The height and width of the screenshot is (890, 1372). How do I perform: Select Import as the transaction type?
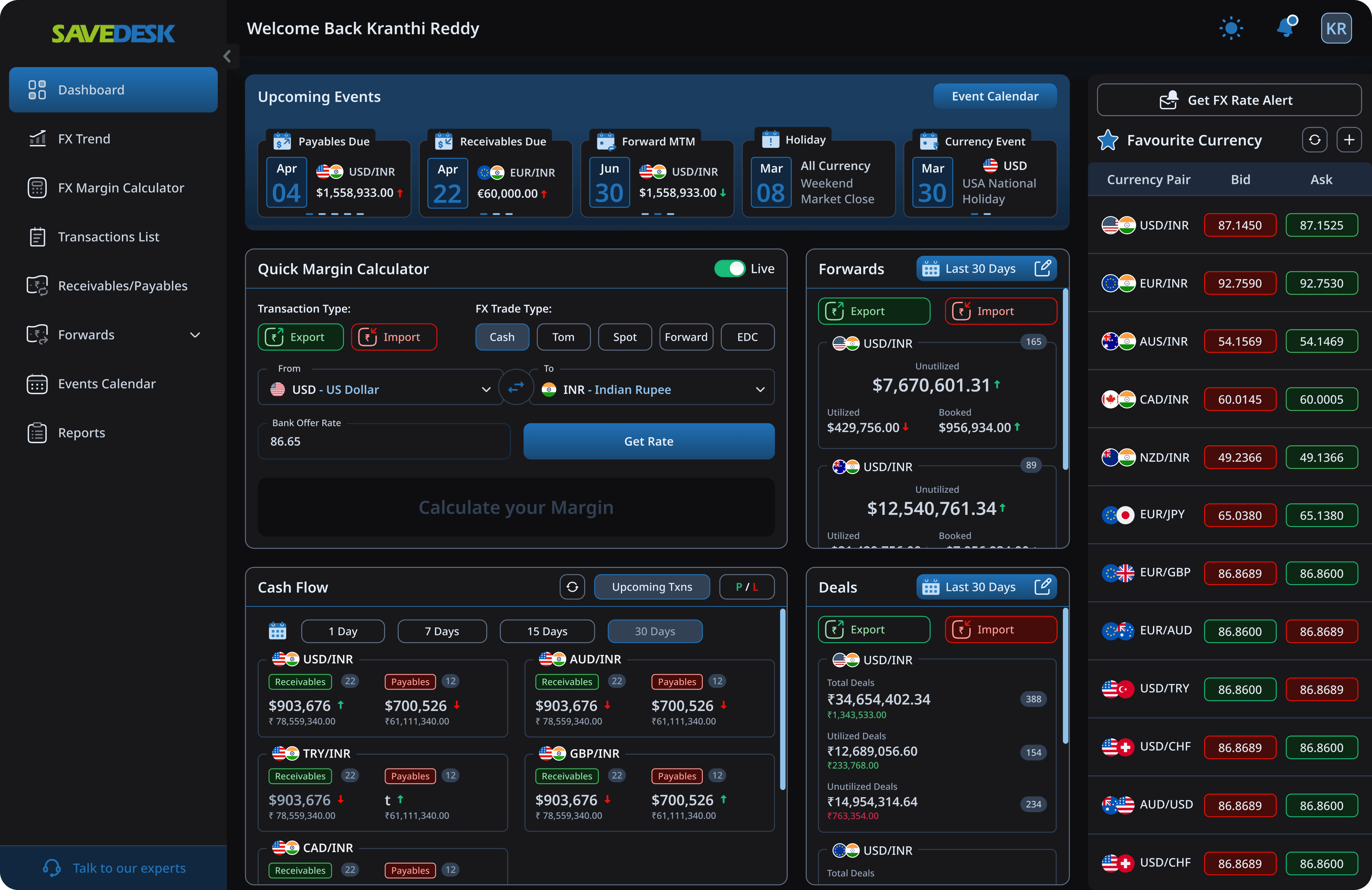coord(394,337)
